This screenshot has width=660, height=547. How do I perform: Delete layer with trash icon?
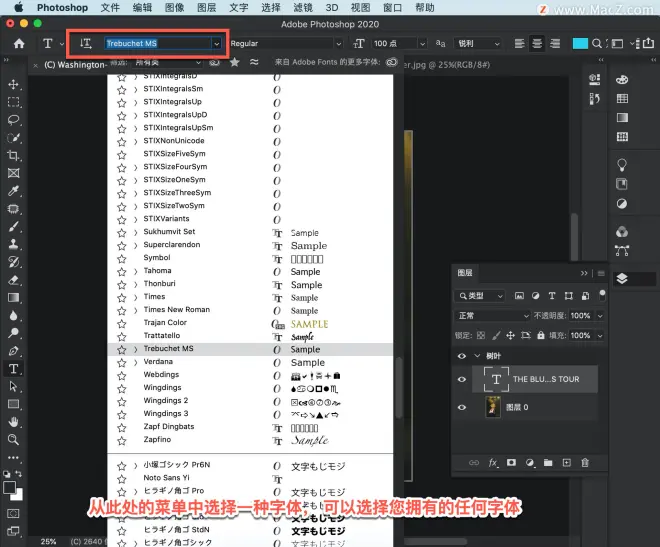point(585,463)
